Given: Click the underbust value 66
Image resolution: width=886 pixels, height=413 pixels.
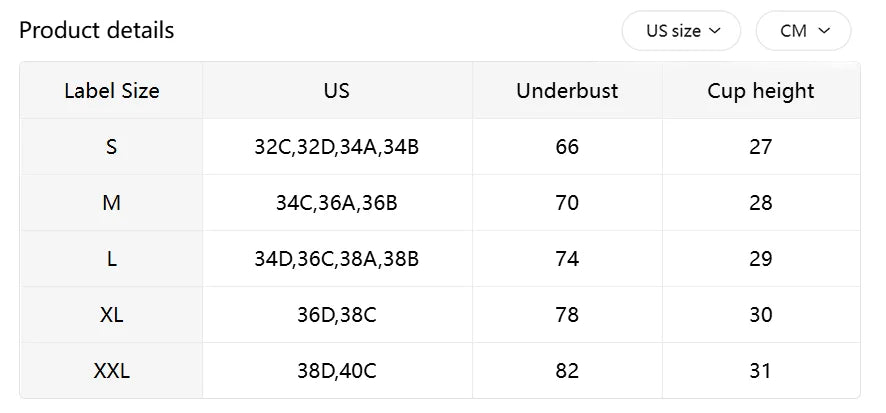Looking at the screenshot, I should [567, 147].
